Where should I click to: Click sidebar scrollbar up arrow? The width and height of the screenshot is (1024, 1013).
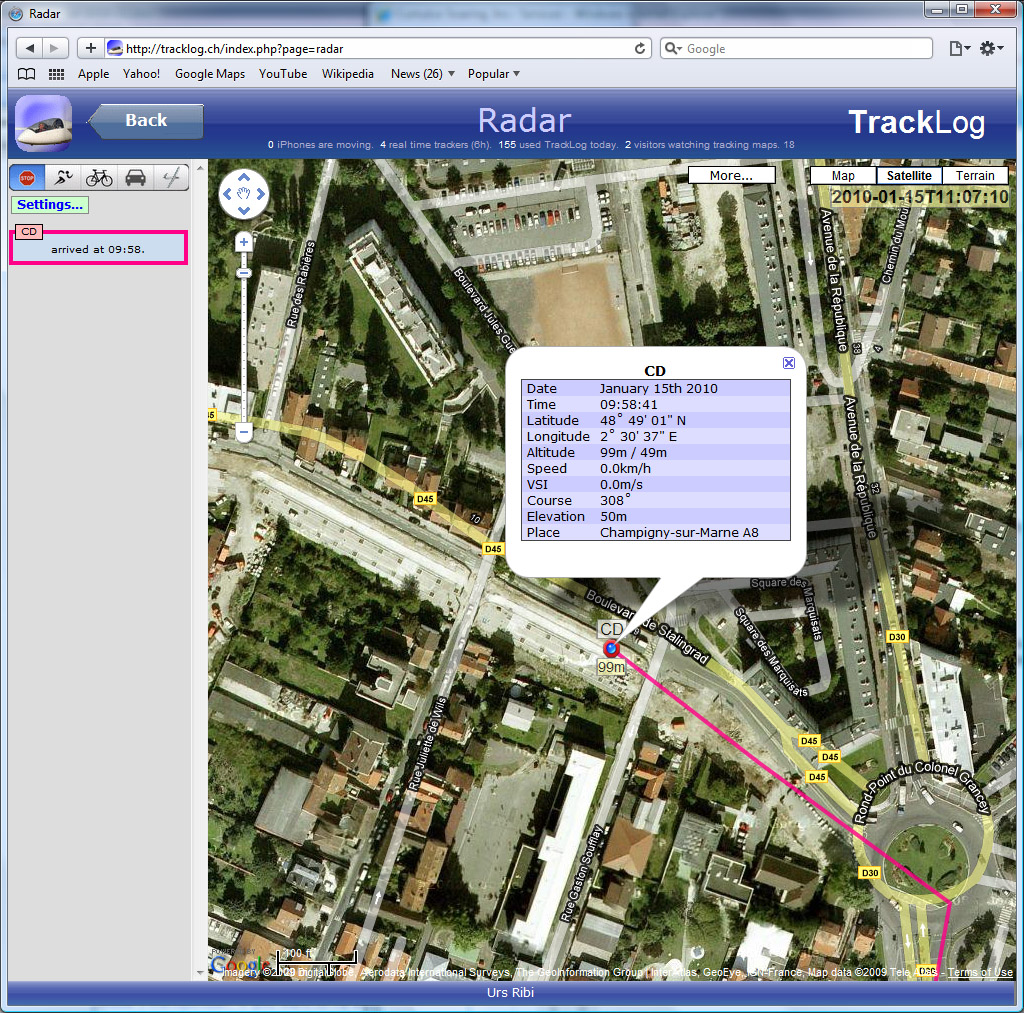pos(200,169)
